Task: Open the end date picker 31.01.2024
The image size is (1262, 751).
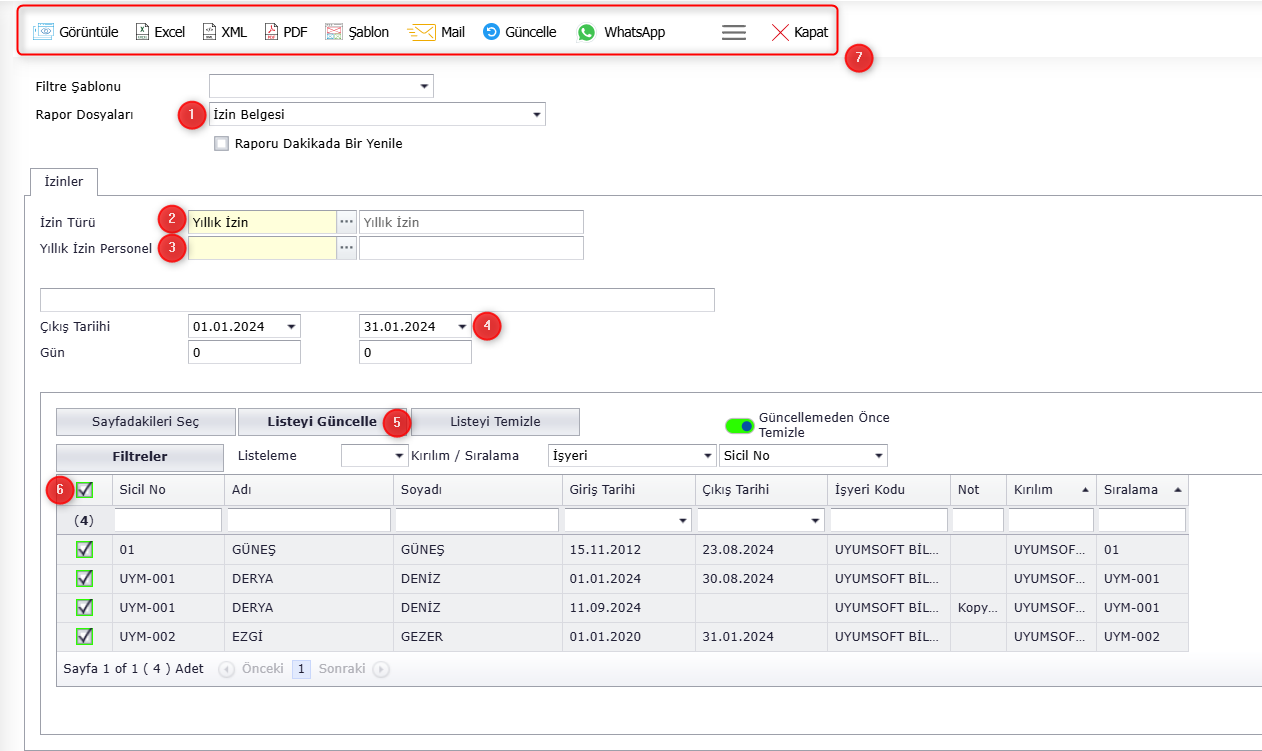Action: pyautogui.click(x=462, y=326)
